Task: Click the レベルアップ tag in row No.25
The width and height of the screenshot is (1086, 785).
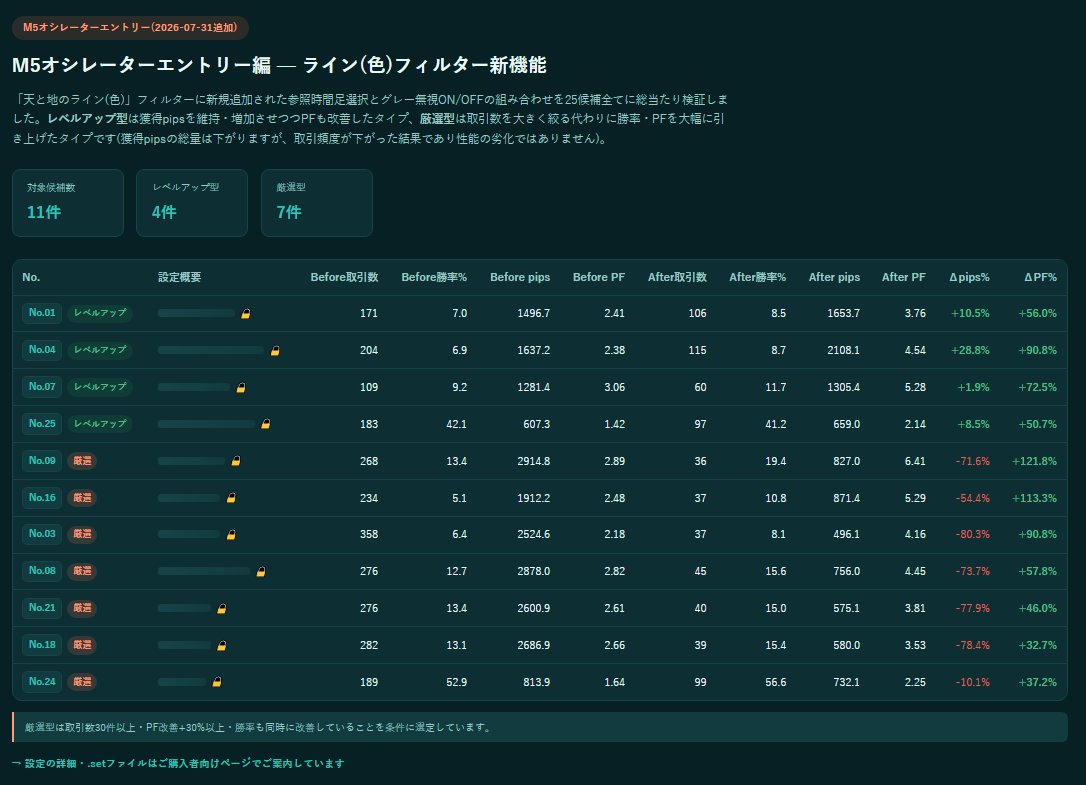Action: (100, 423)
